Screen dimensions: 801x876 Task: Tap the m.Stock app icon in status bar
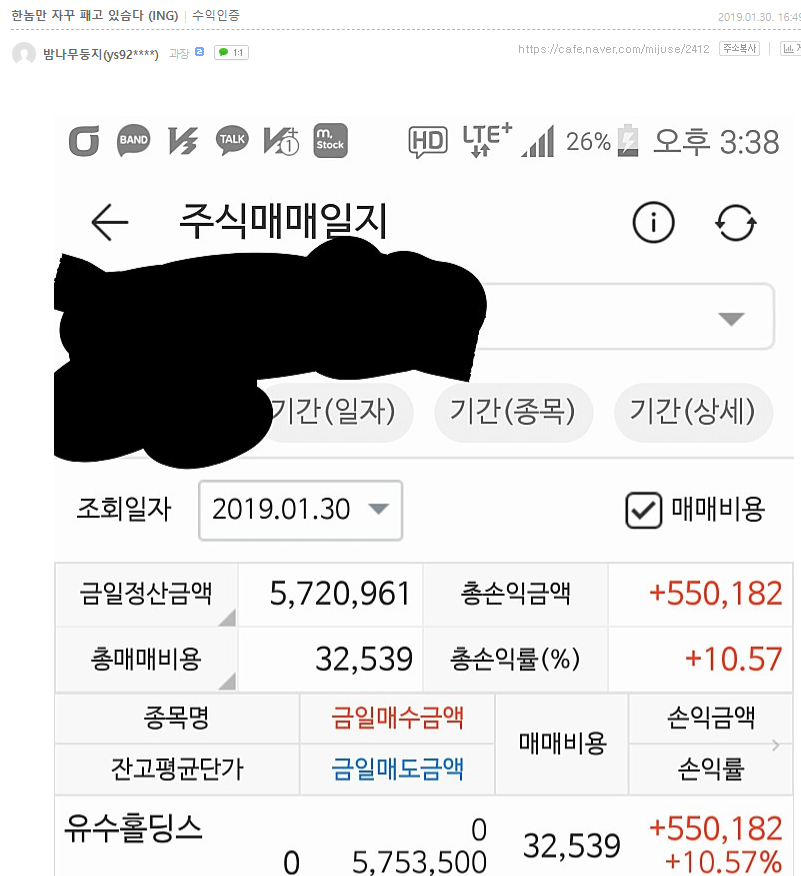click(330, 140)
